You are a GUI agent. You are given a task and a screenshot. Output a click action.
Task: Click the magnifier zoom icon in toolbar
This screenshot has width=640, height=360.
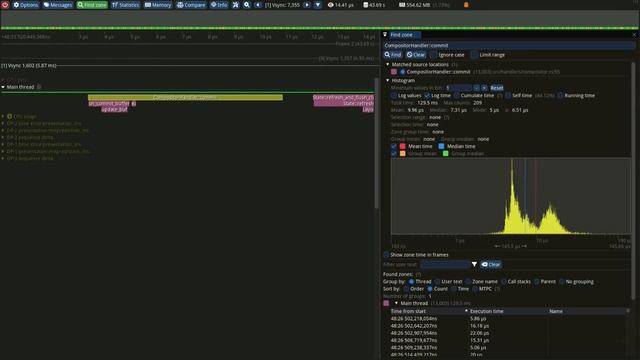tap(247, 5)
